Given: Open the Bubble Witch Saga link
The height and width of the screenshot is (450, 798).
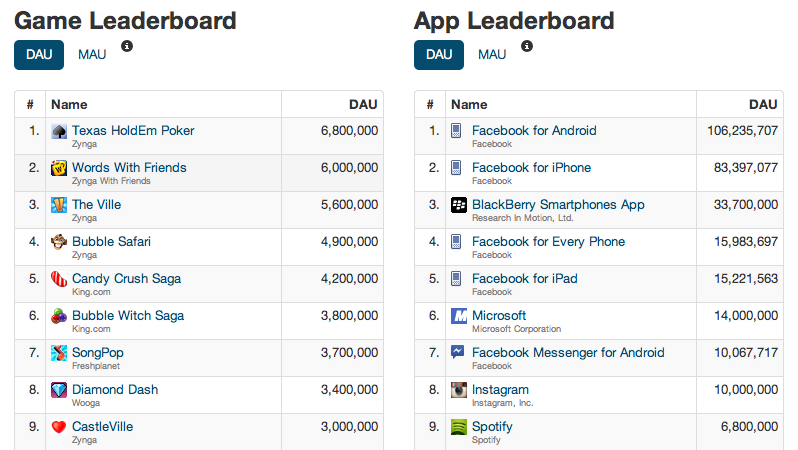Looking at the screenshot, I should tap(128, 315).
